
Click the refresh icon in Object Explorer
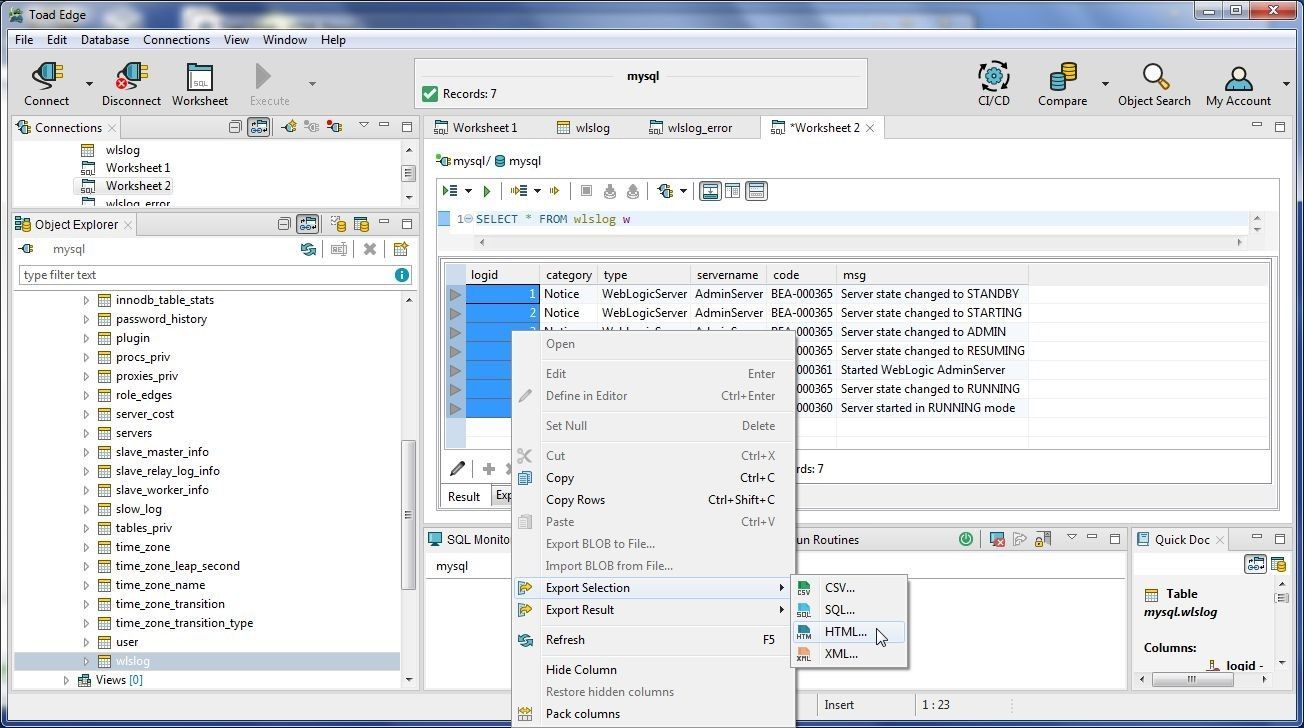[308, 249]
